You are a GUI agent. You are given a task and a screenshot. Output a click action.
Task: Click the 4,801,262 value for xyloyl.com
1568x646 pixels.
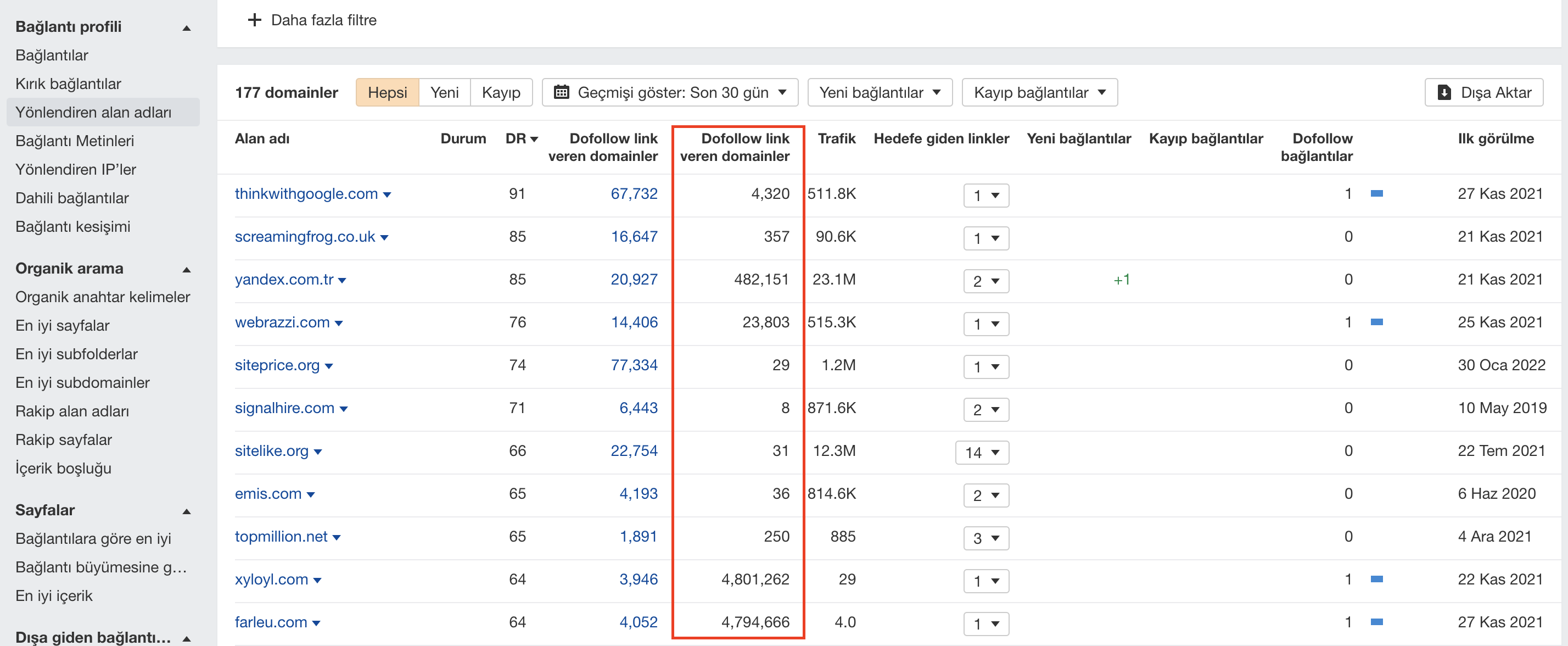[x=755, y=580]
